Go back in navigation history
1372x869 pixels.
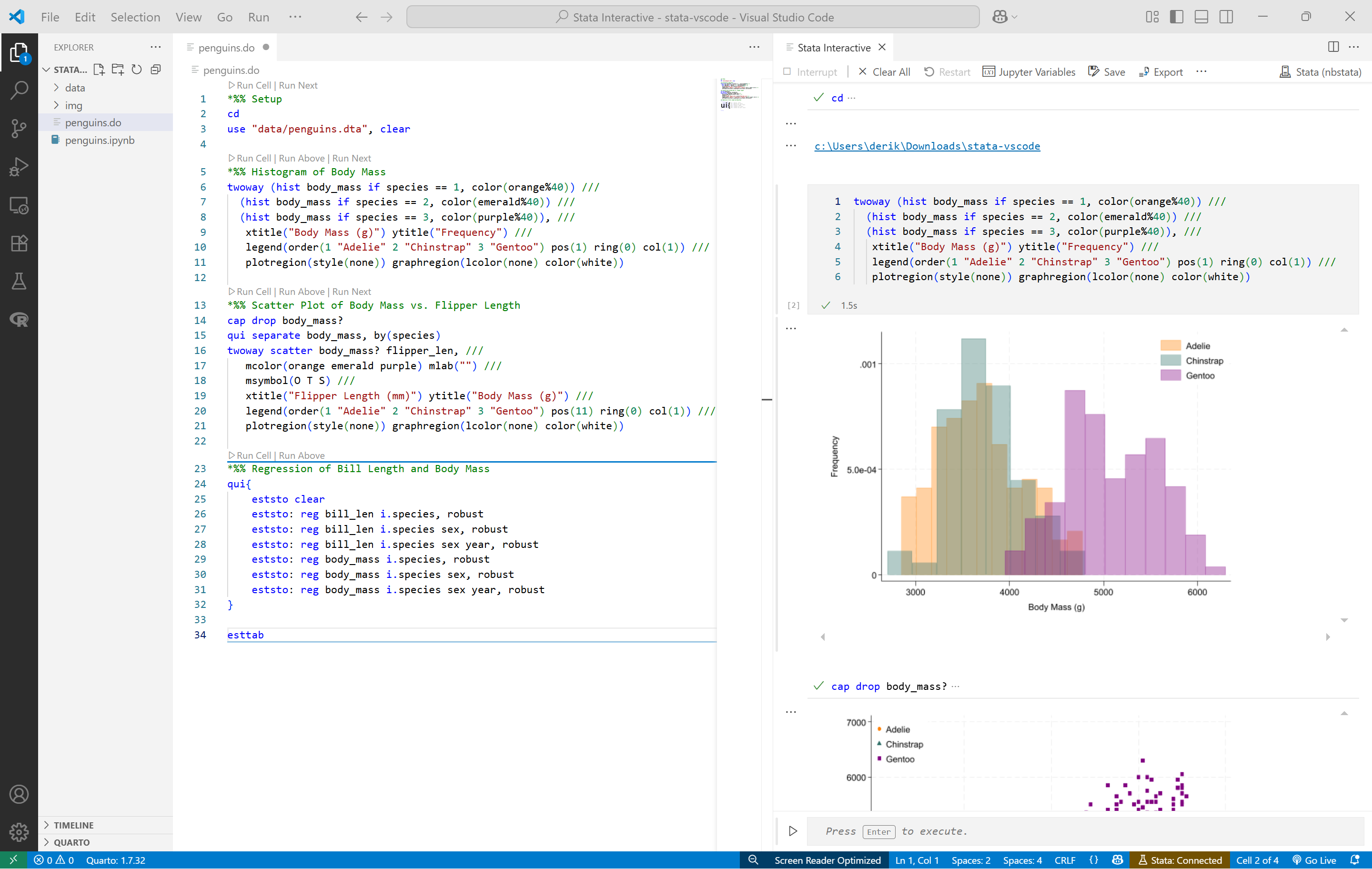click(361, 17)
